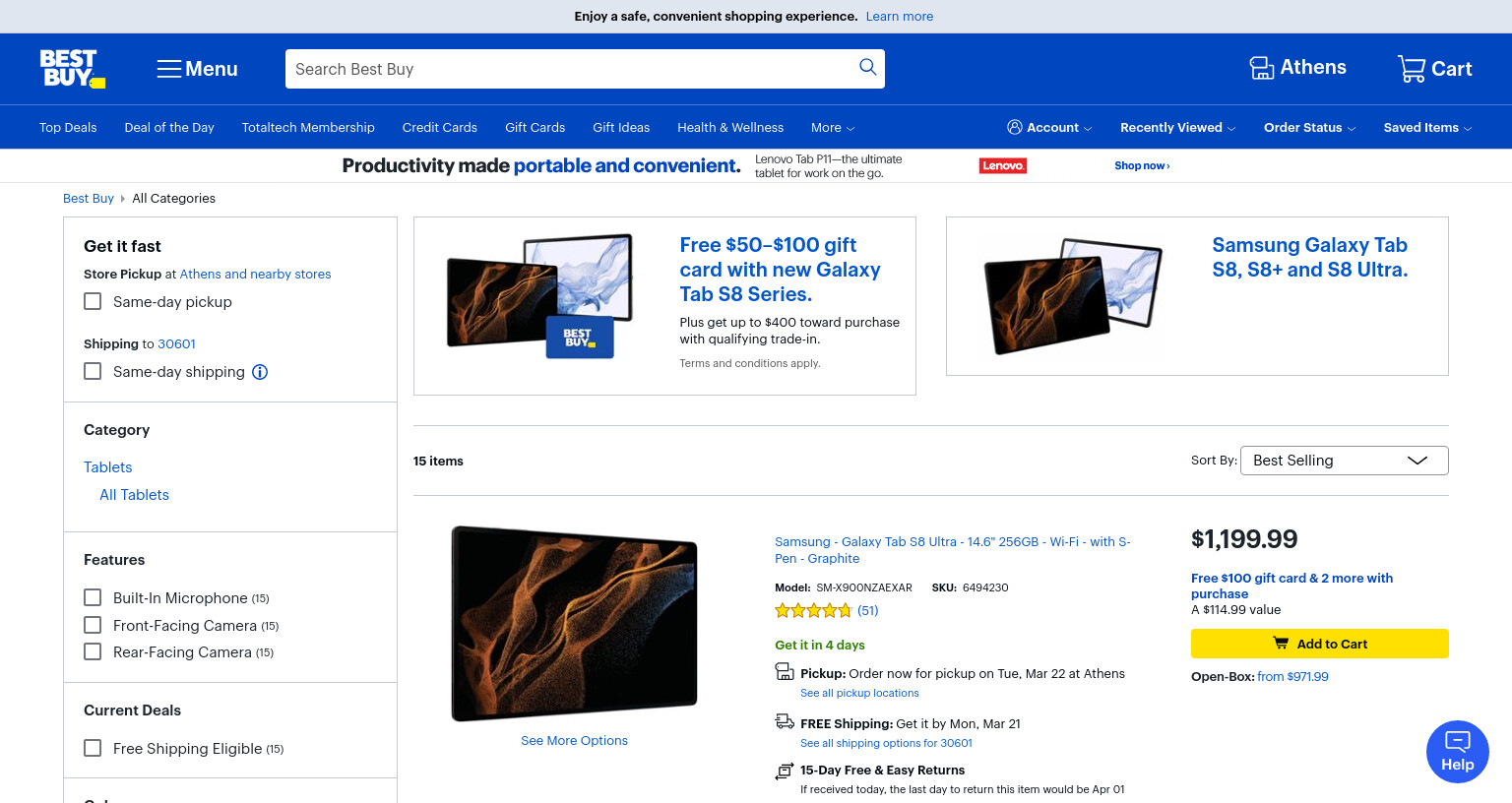Open the Tablets category link
1512x803 pixels.
(107, 467)
